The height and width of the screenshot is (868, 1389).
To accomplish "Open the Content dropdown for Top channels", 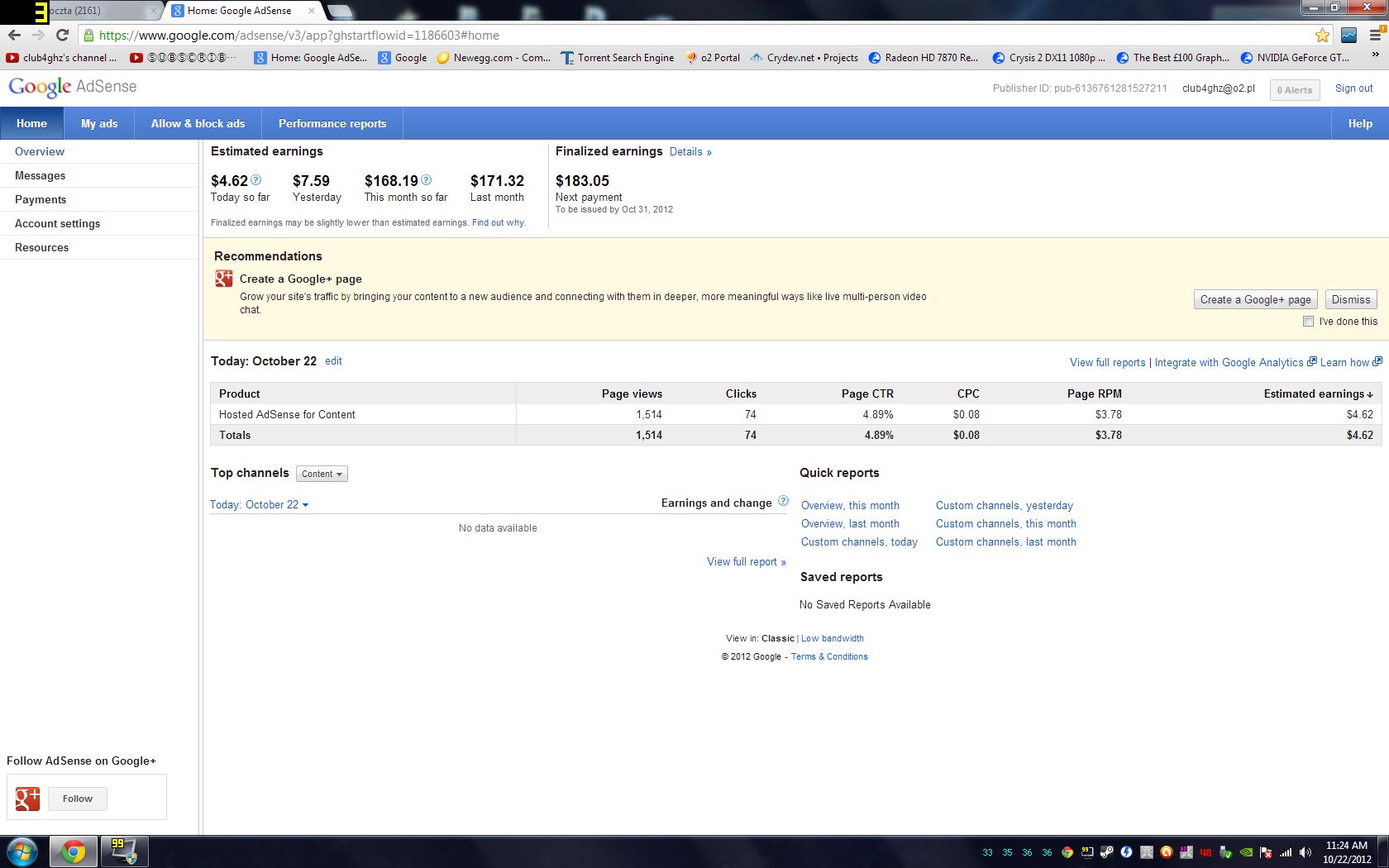I will click(322, 474).
